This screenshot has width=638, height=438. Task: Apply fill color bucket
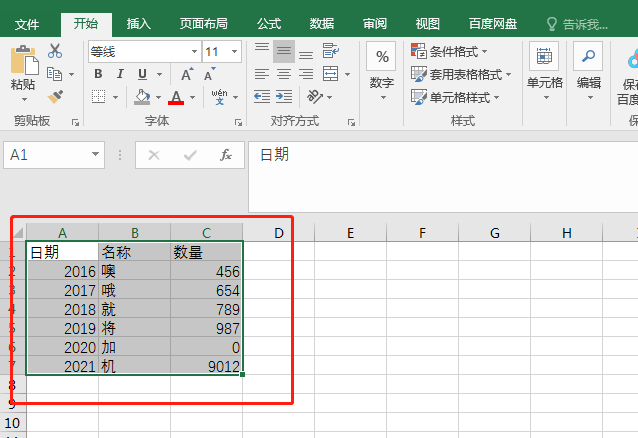point(142,97)
